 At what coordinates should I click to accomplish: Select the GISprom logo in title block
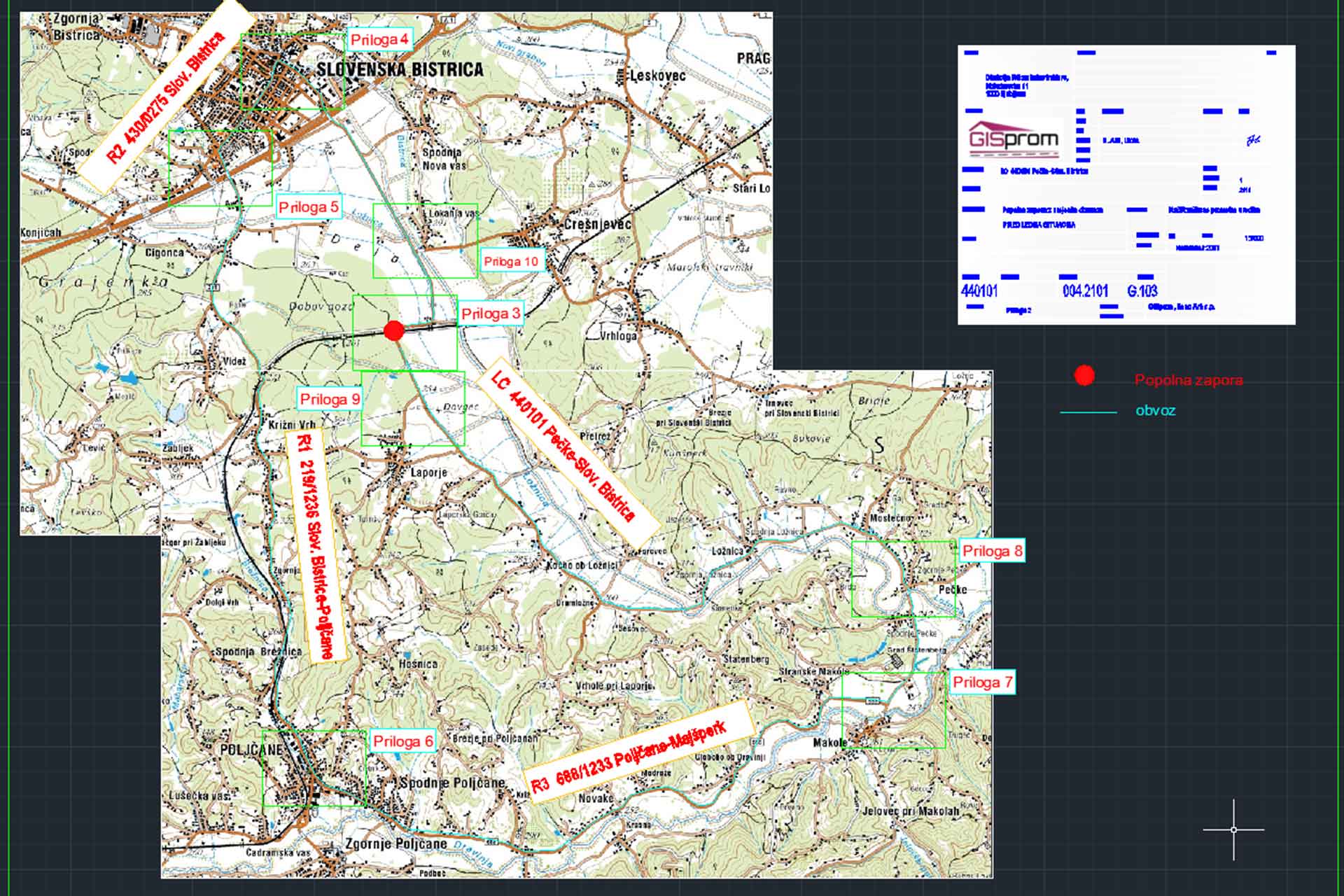pos(1013,140)
